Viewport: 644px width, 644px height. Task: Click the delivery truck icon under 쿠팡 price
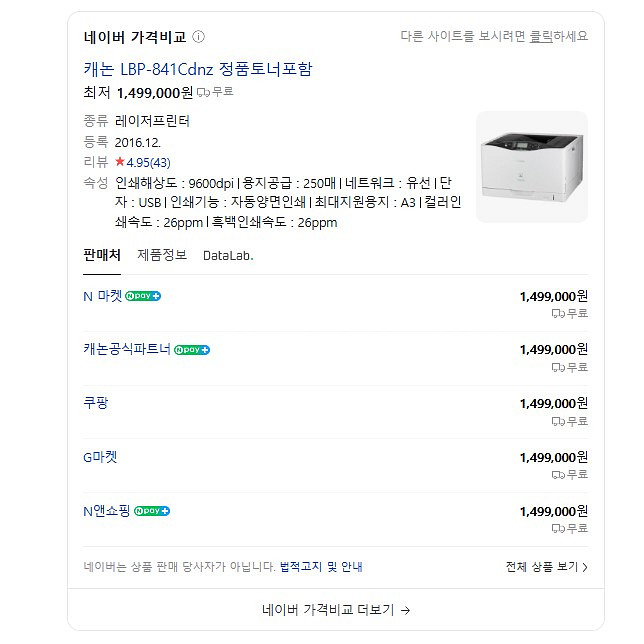click(x=558, y=421)
